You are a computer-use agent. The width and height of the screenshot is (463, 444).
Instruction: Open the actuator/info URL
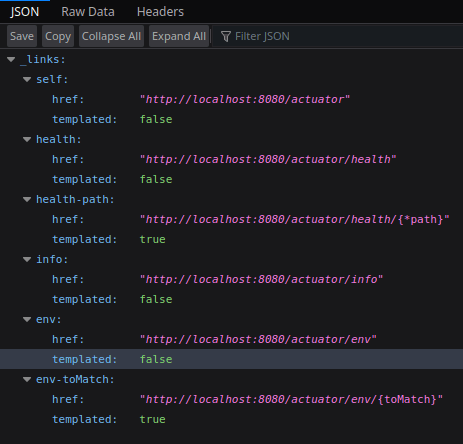point(261,279)
